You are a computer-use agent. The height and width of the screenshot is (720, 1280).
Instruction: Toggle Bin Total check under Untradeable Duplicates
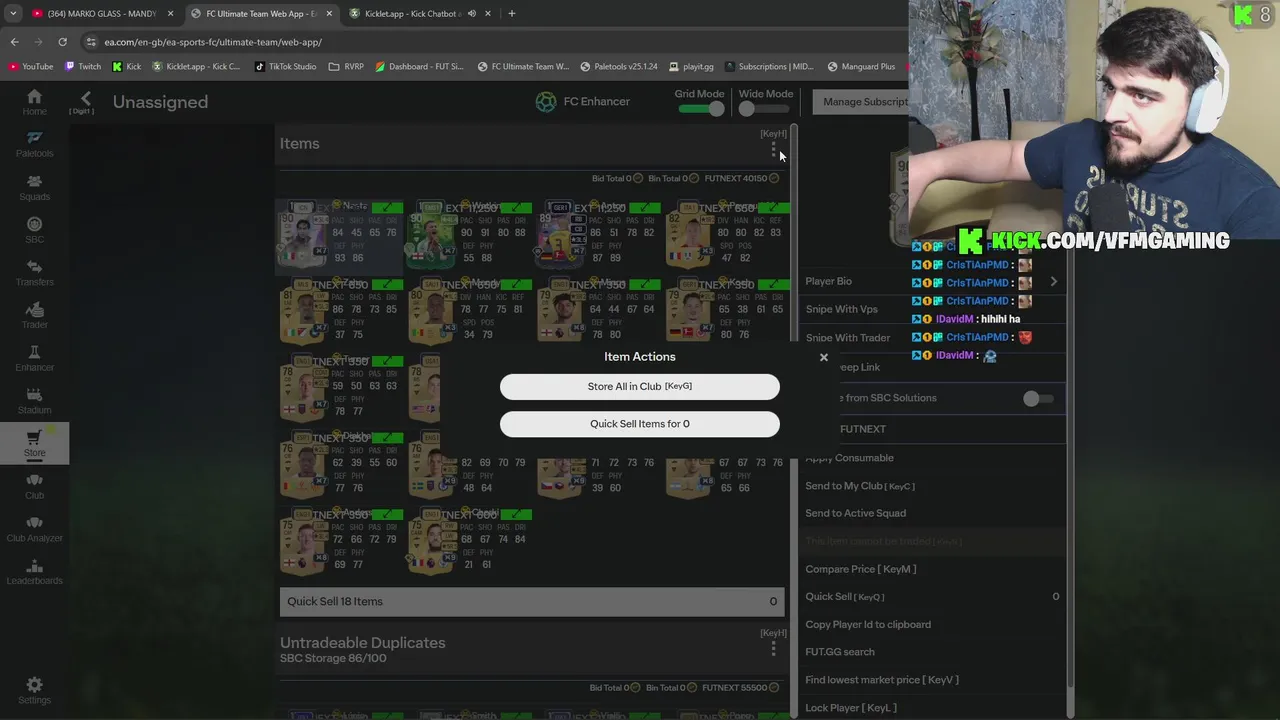pyautogui.click(x=694, y=688)
